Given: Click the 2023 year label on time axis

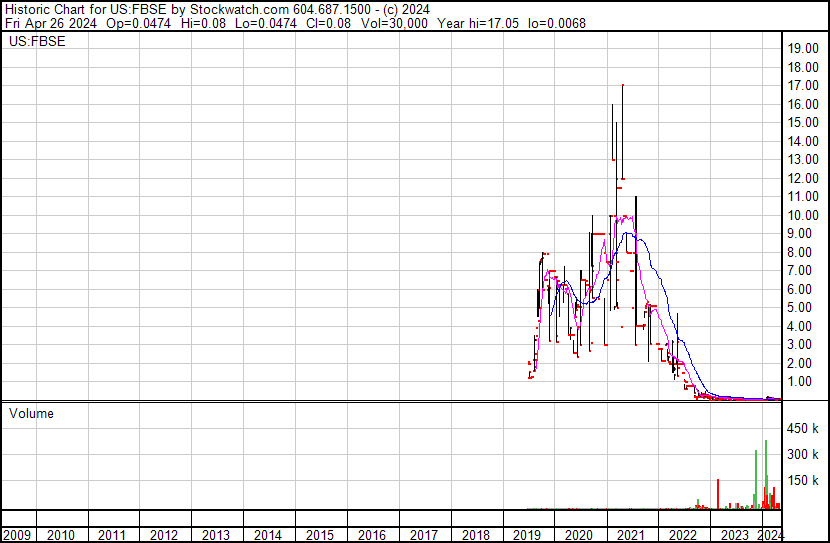Looking at the screenshot, I should (733, 534).
